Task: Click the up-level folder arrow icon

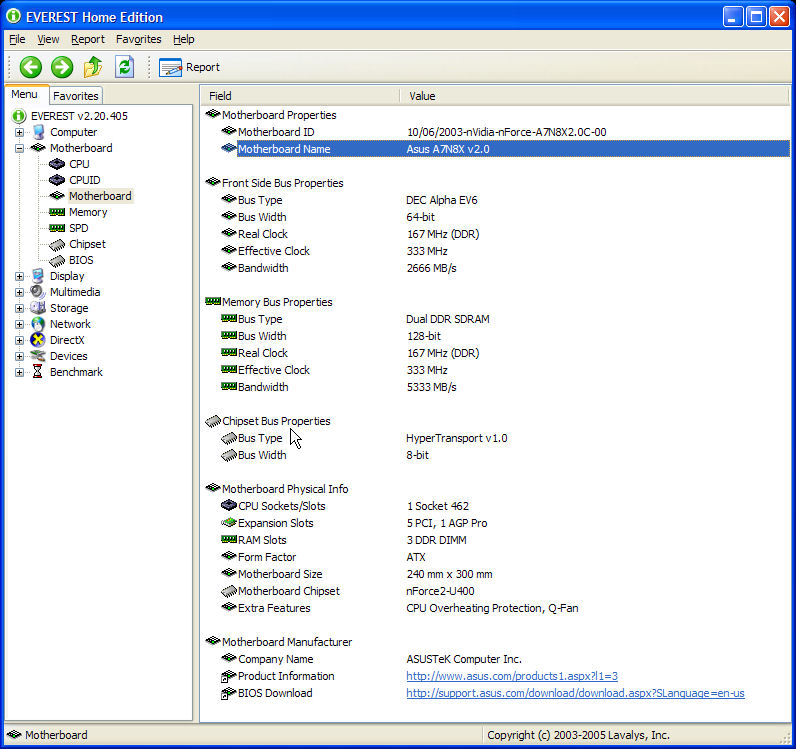Action: point(93,67)
